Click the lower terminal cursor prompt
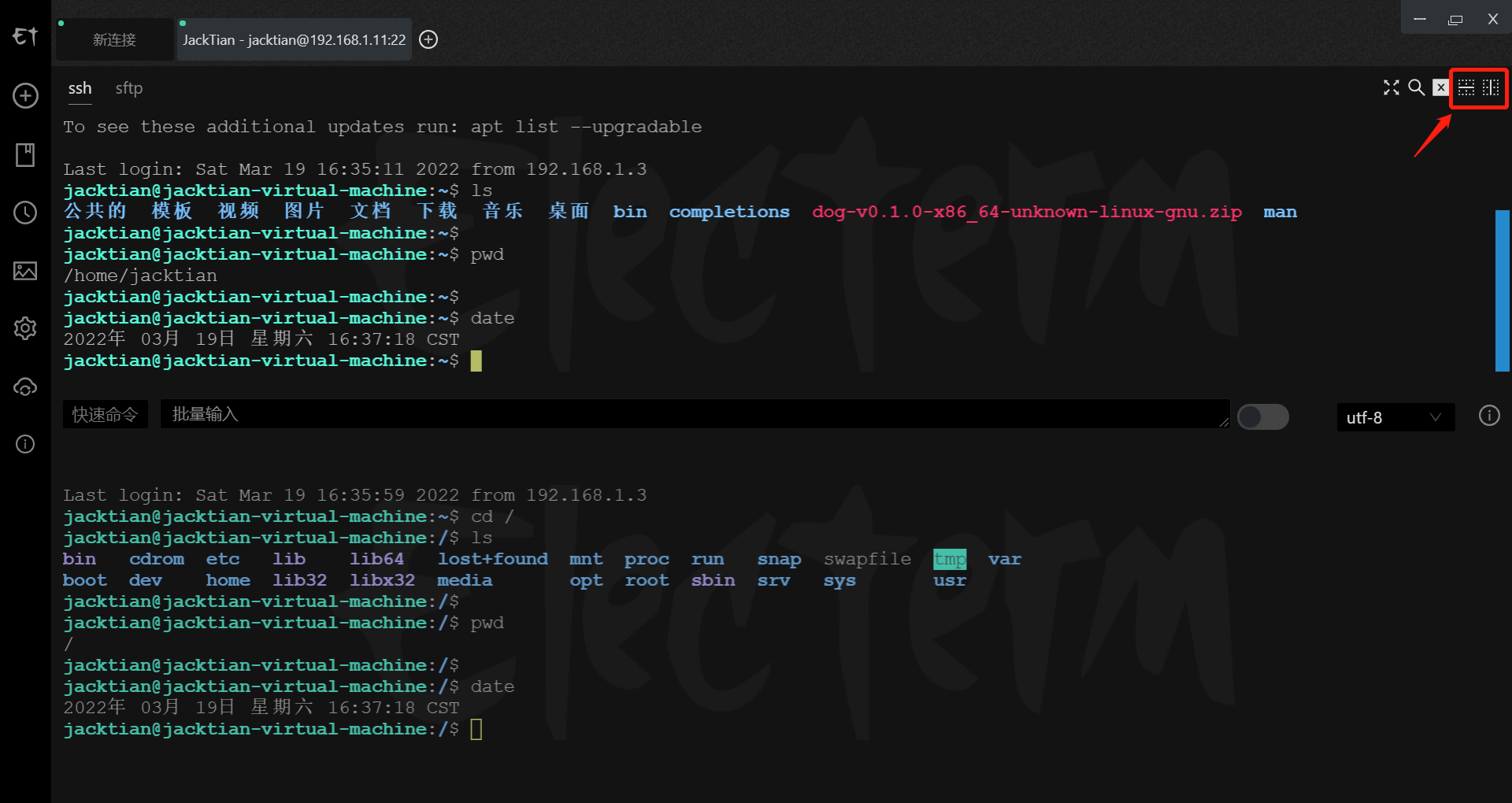Viewport: 1512px width, 803px height. coord(476,730)
